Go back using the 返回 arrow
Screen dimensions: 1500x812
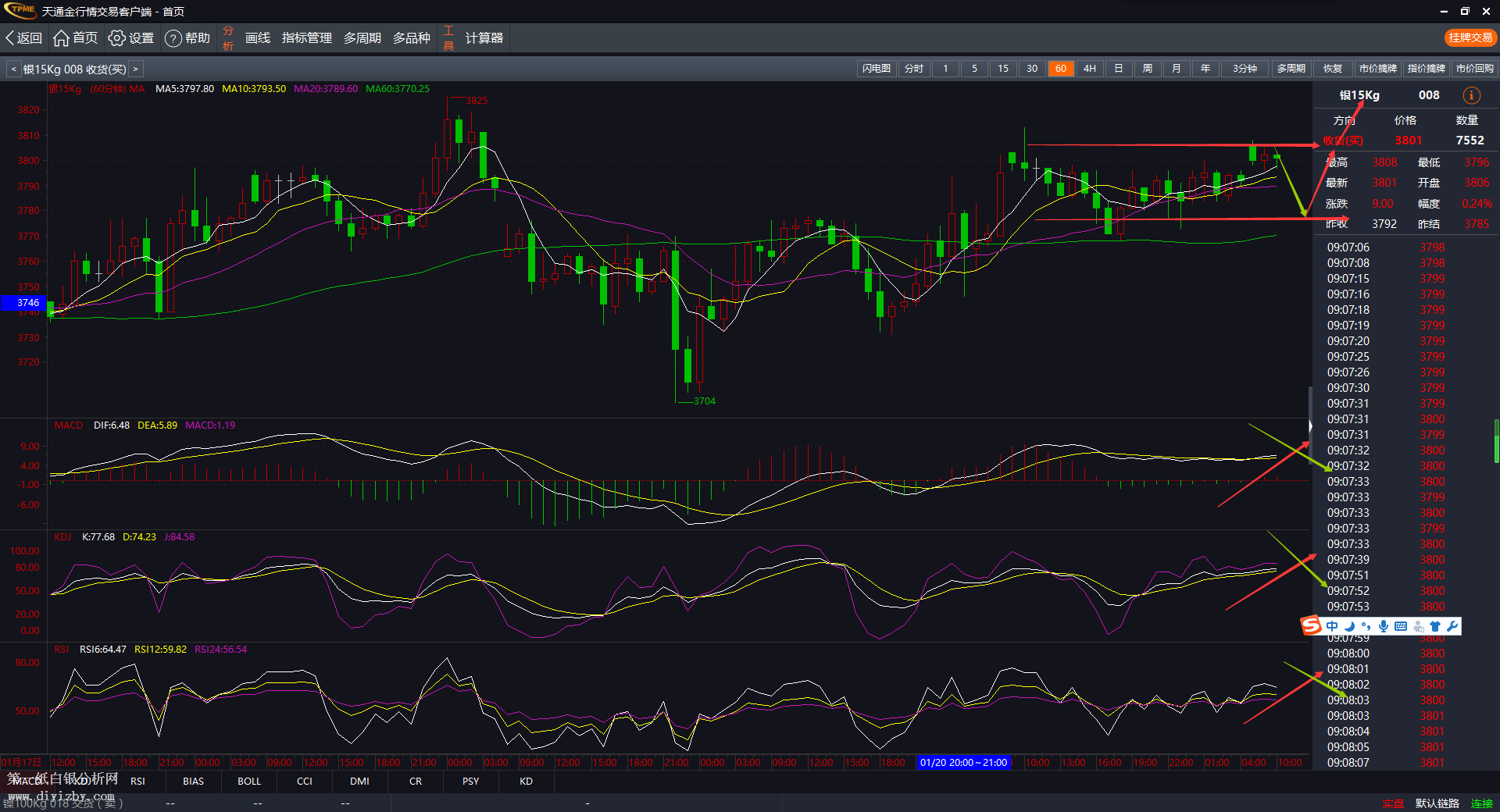coord(23,37)
